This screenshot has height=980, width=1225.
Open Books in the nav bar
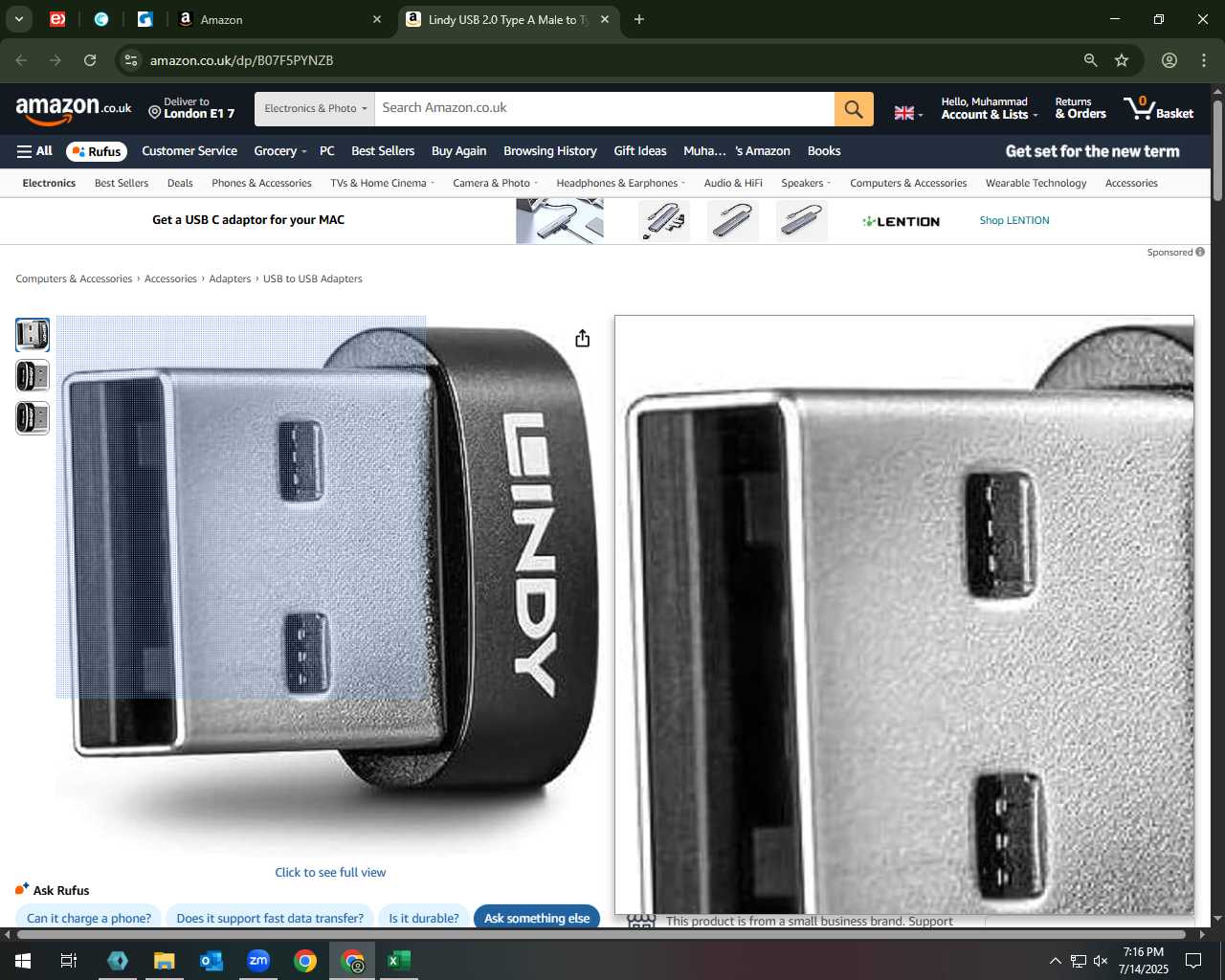(x=824, y=151)
